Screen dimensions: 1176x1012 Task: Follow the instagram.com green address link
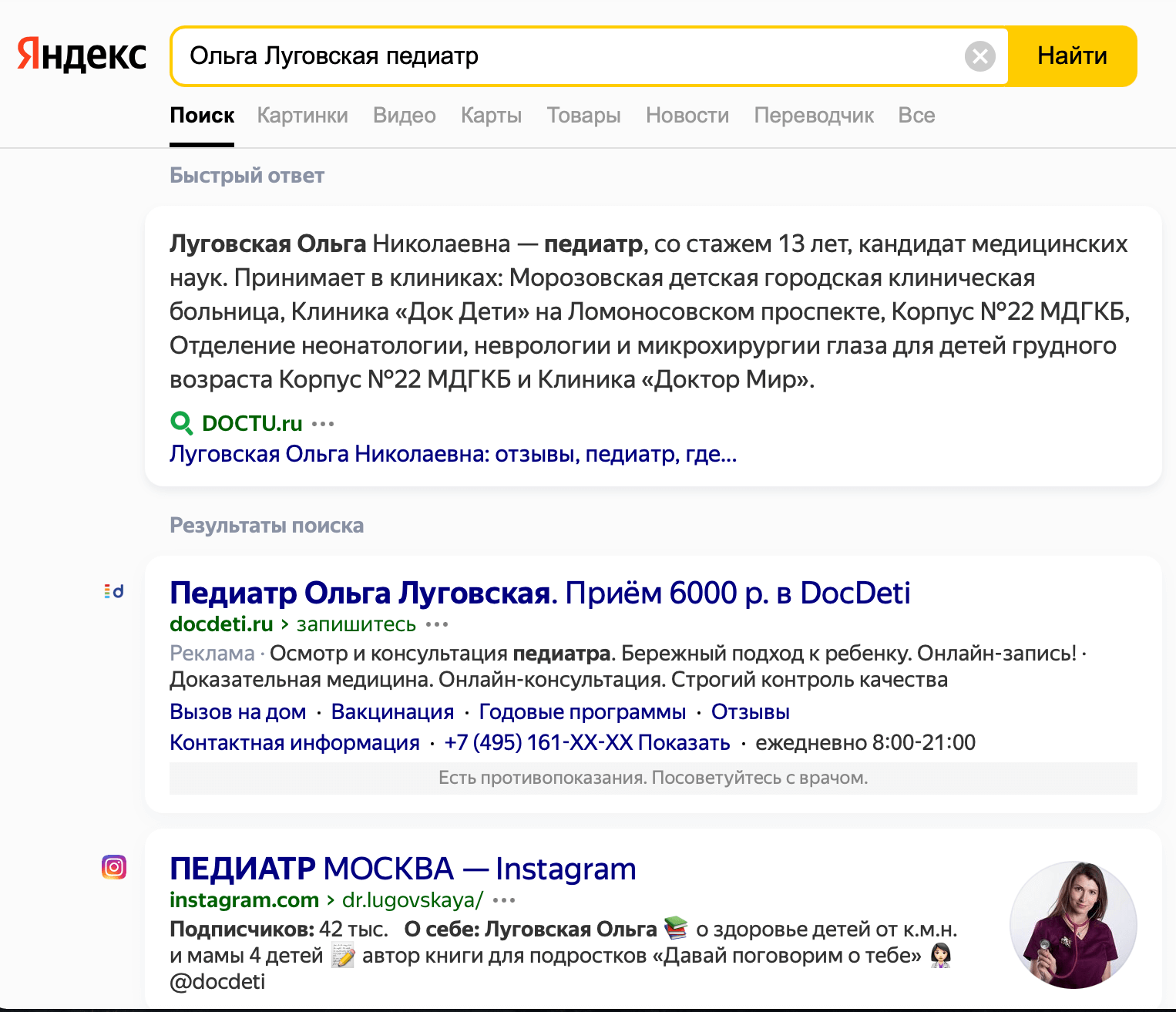click(x=244, y=899)
